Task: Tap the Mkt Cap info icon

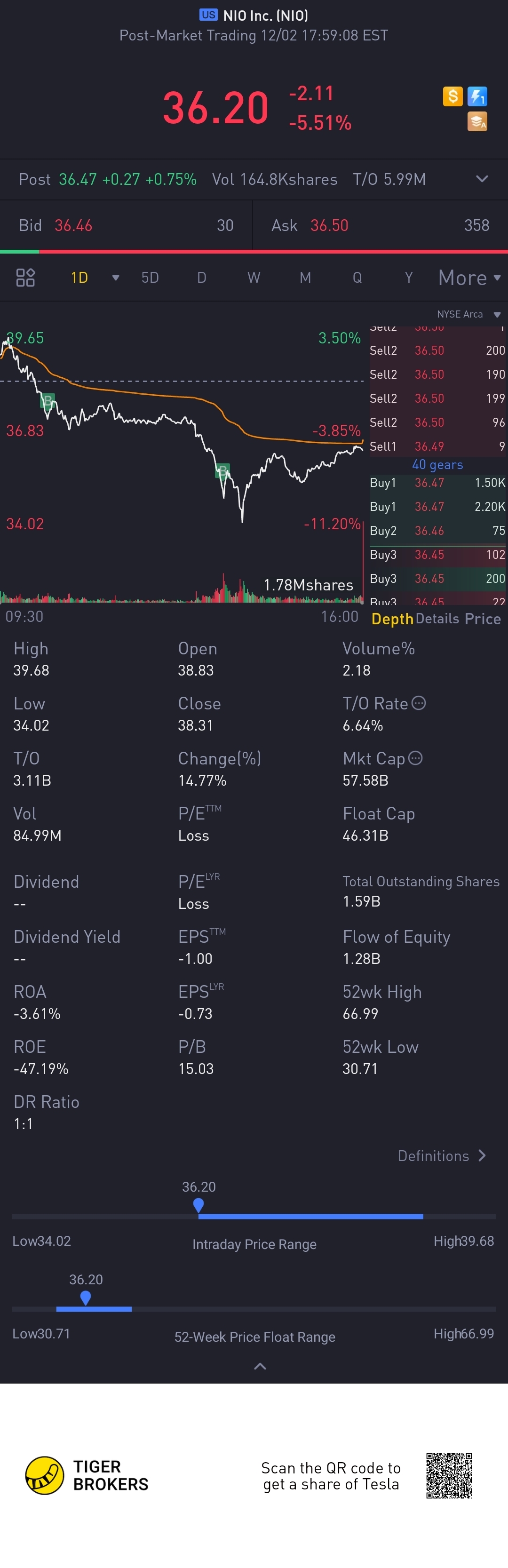Action: pyautogui.click(x=415, y=758)
